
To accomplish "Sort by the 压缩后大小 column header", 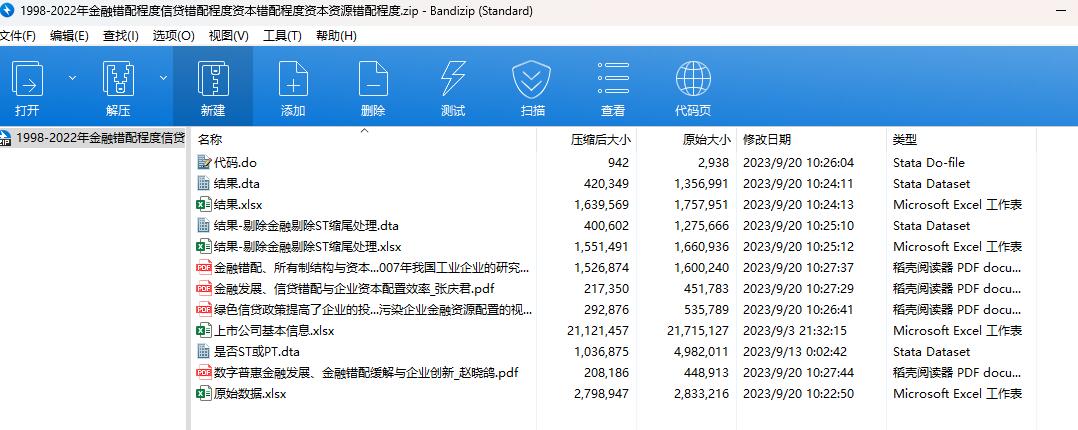I will [x=600, y=140].
